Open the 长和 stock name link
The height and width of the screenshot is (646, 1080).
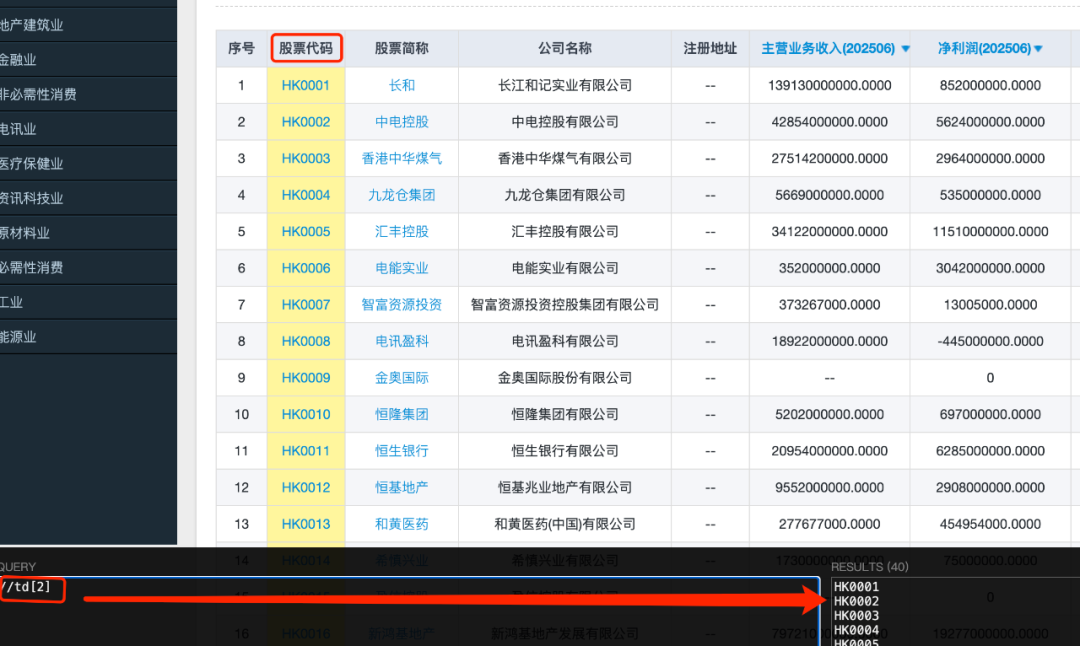pyautogui.click(x=402, y=85)
